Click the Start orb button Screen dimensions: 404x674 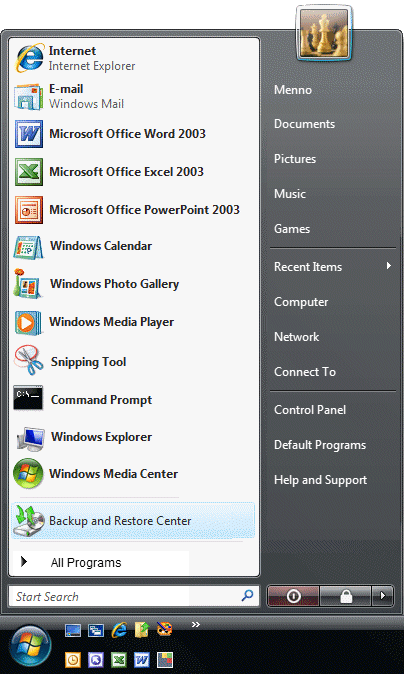click(31, 646)
